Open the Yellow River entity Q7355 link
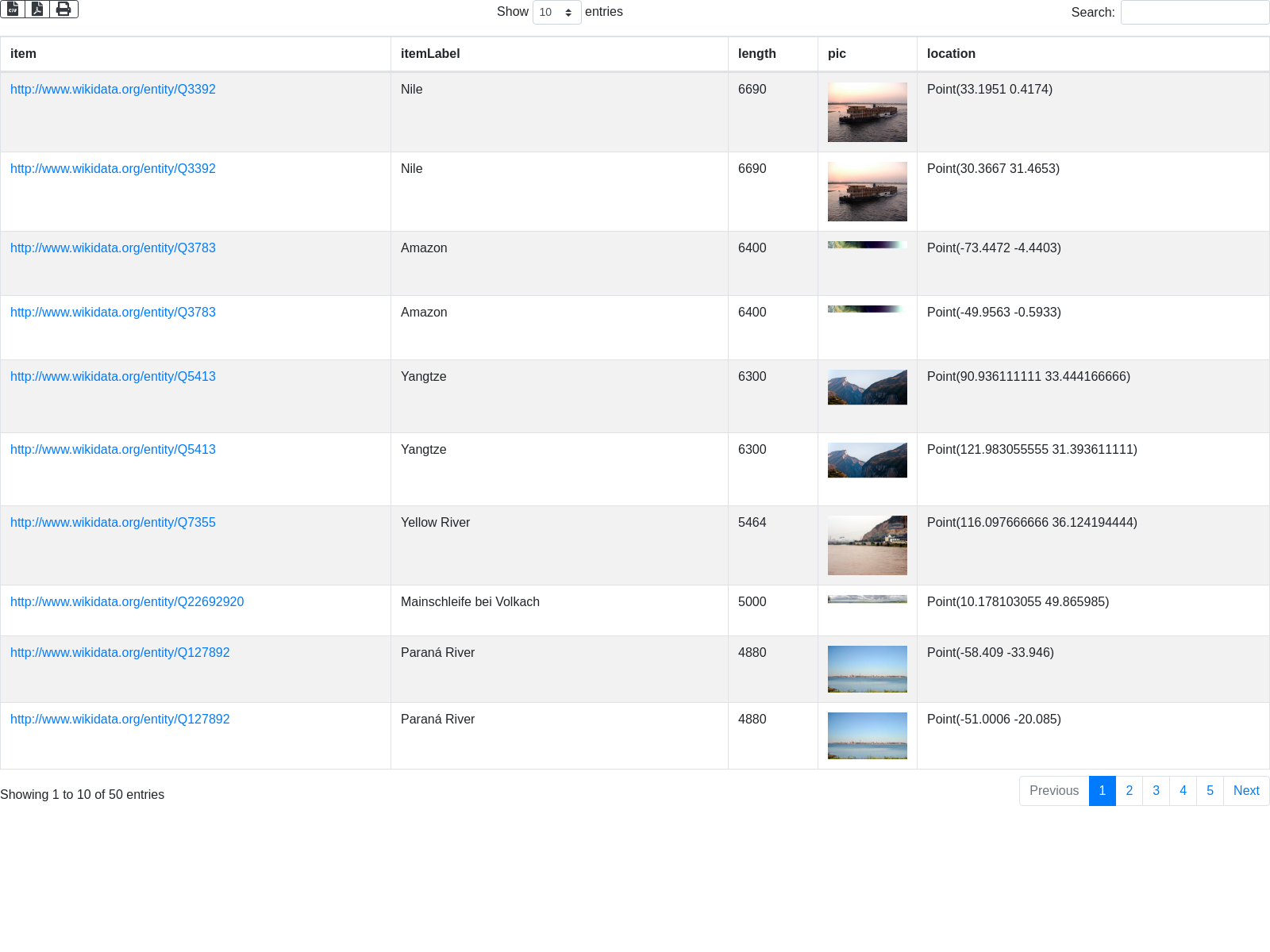 [x=113, y=523]
